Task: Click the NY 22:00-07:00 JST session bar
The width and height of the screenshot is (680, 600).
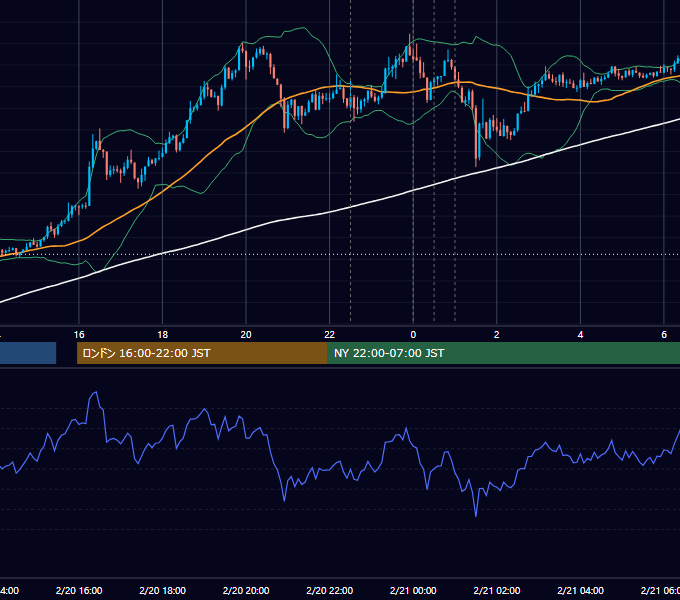Action: (503, 353)
